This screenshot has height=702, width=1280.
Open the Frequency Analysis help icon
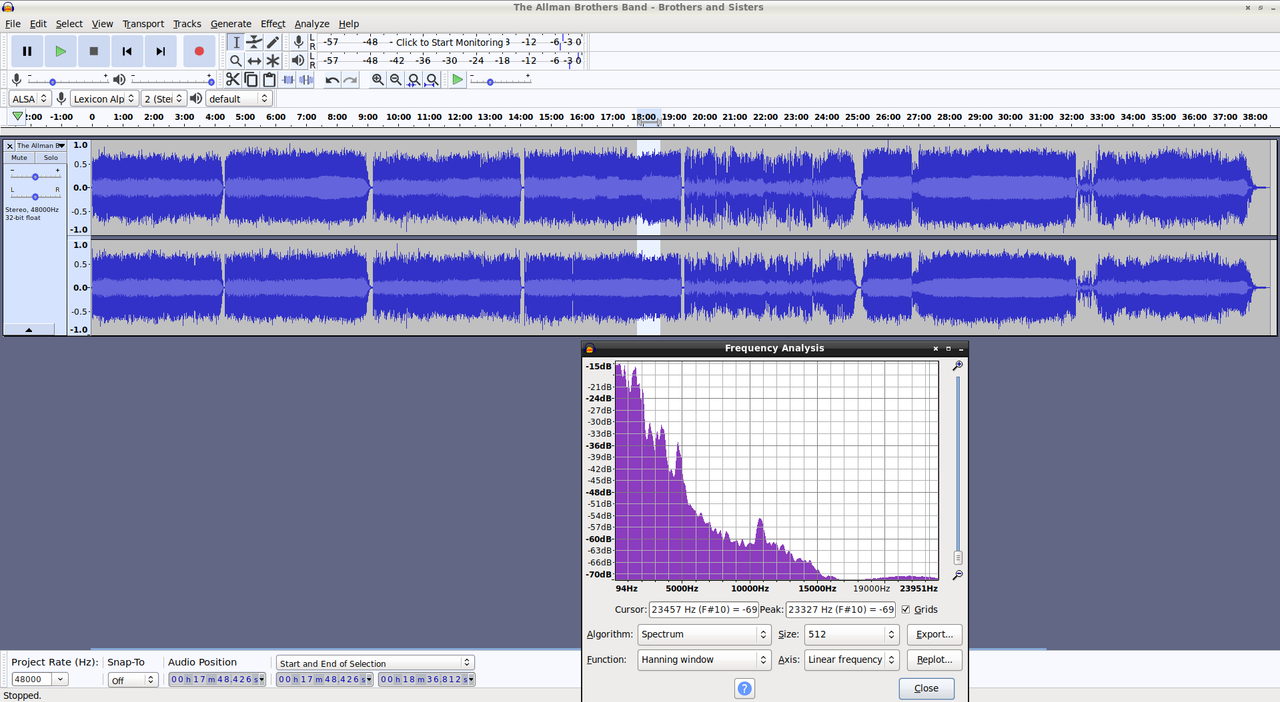click(x=745, y=688)
